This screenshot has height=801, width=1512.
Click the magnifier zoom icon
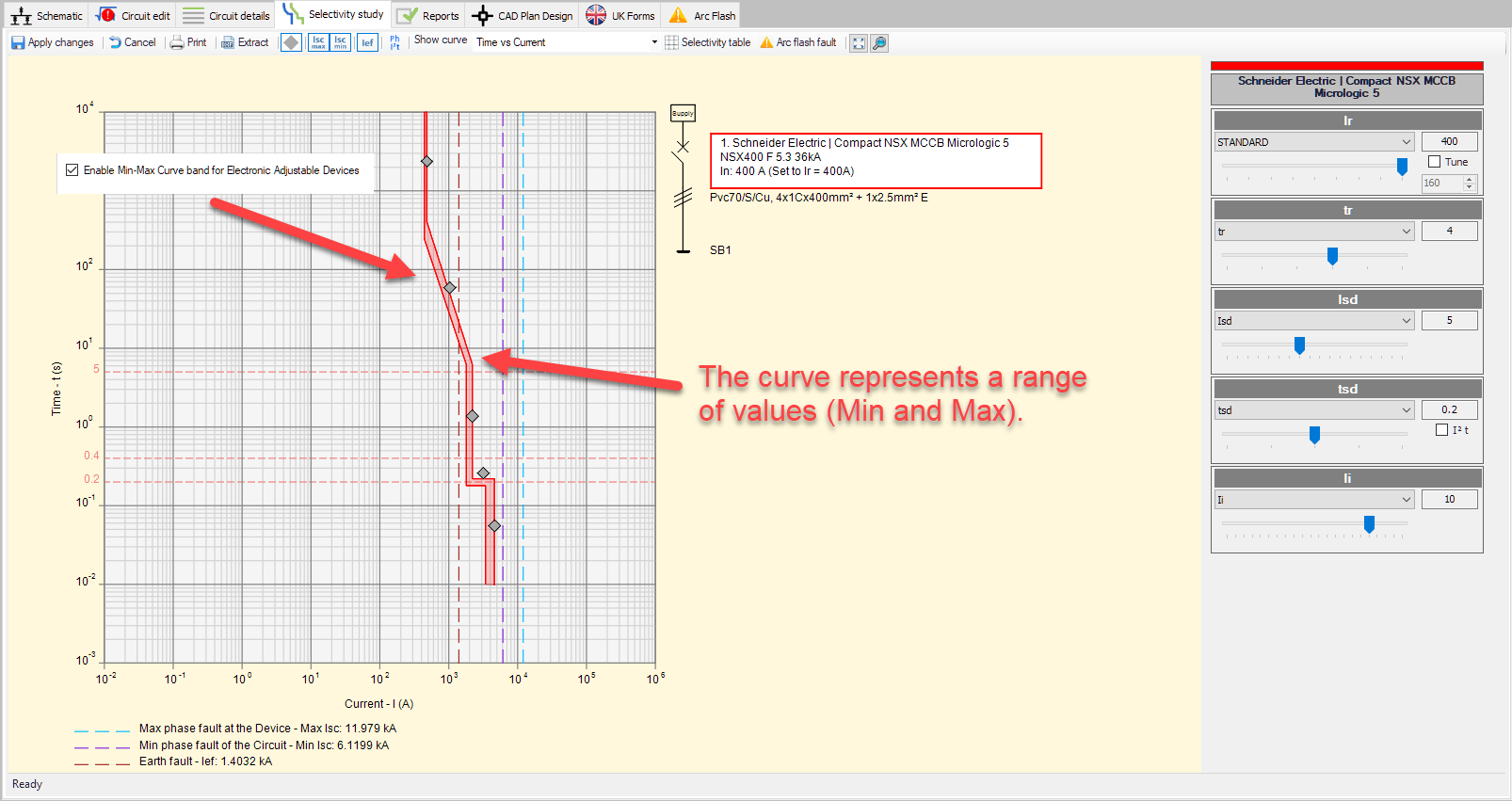pos(879,43)
